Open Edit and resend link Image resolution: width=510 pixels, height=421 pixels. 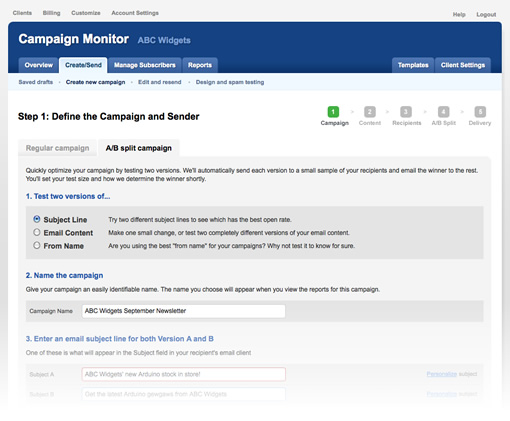tap(160, 82)
